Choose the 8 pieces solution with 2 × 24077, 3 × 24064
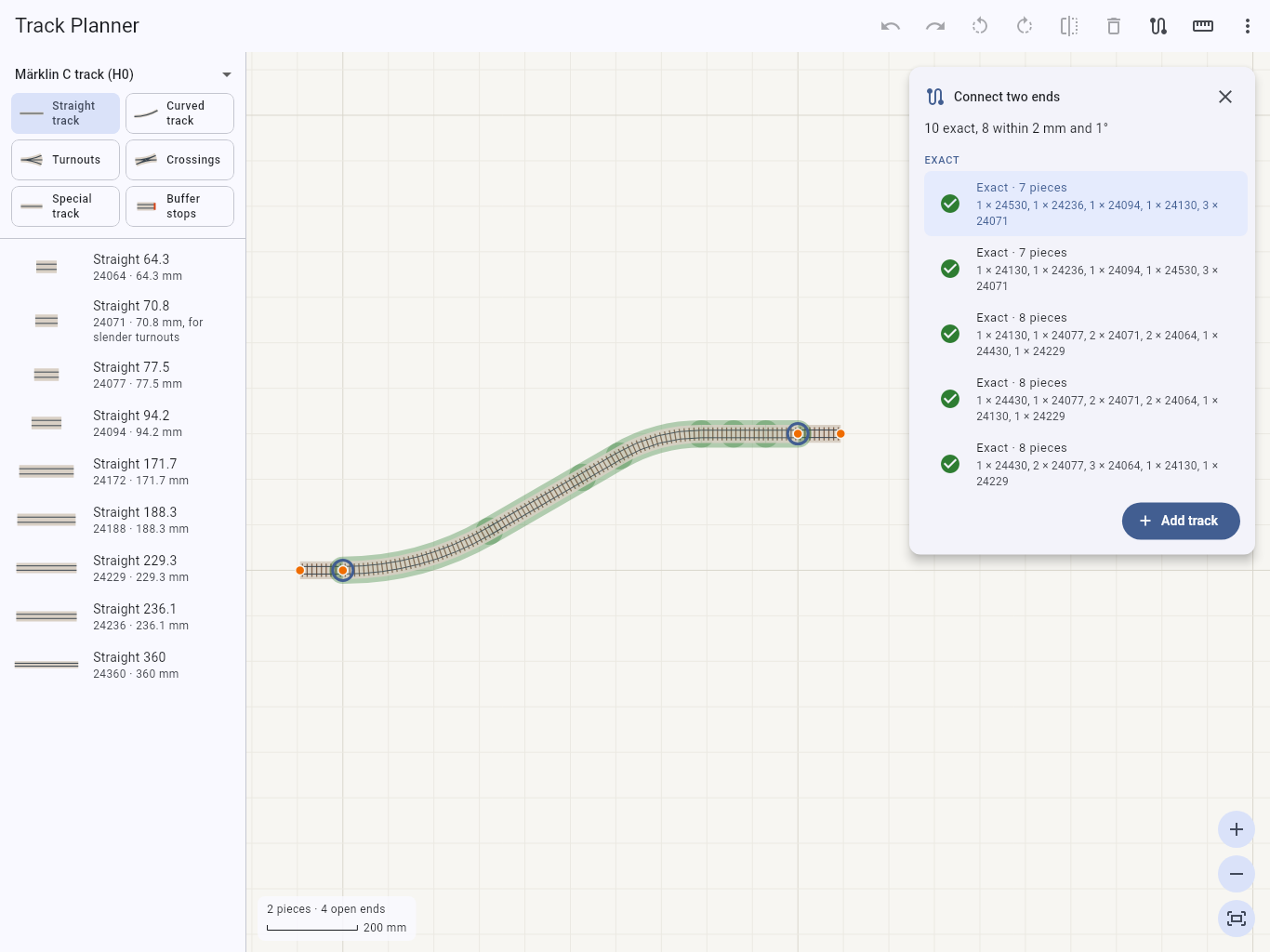The image size is (1270, 952). [1086, 464]
